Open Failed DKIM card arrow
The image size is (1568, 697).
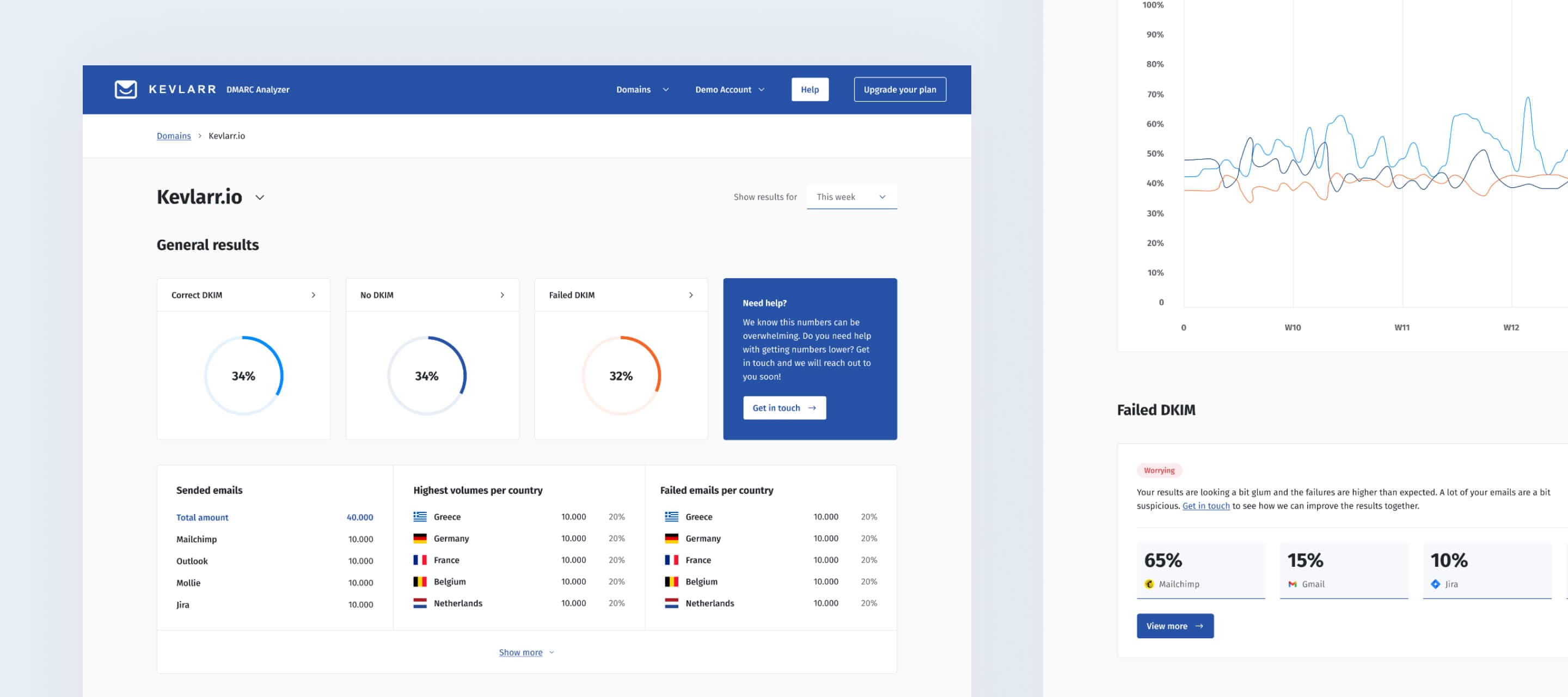click(x=691, y=295)
